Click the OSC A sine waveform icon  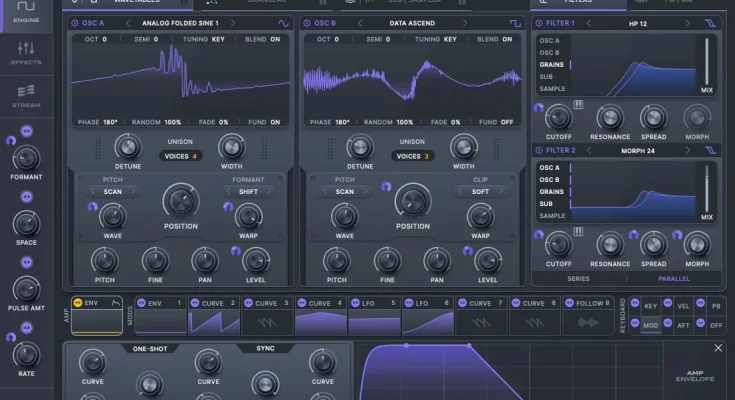pos(283,22)
